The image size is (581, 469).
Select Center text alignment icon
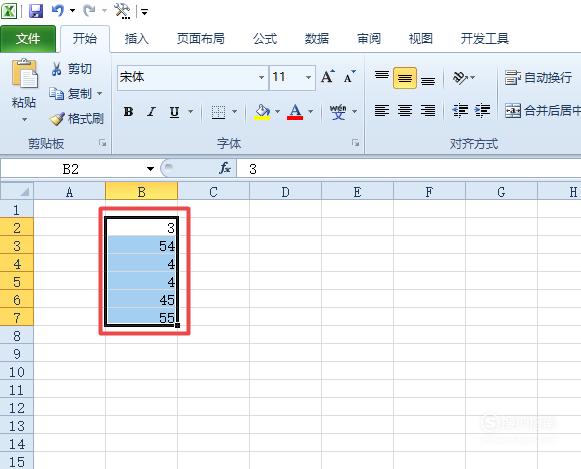point(405,110)
